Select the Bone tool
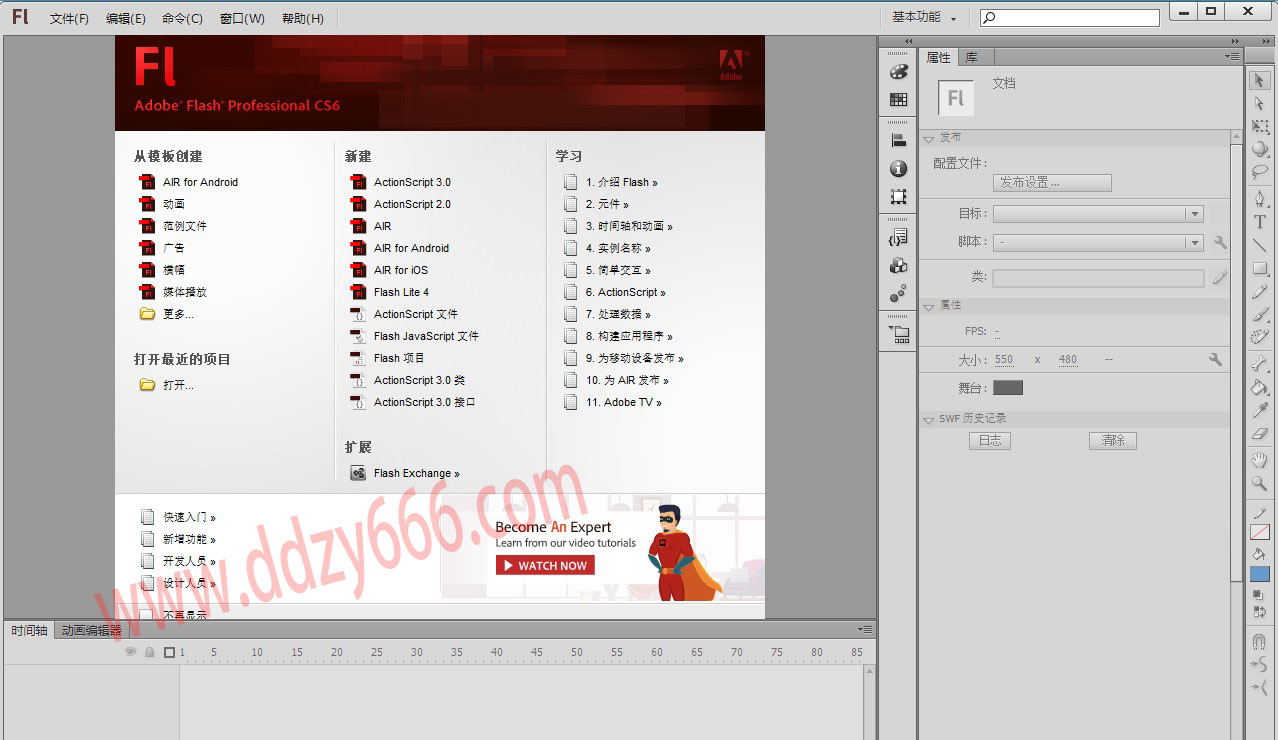 [x=1260, y=365]
